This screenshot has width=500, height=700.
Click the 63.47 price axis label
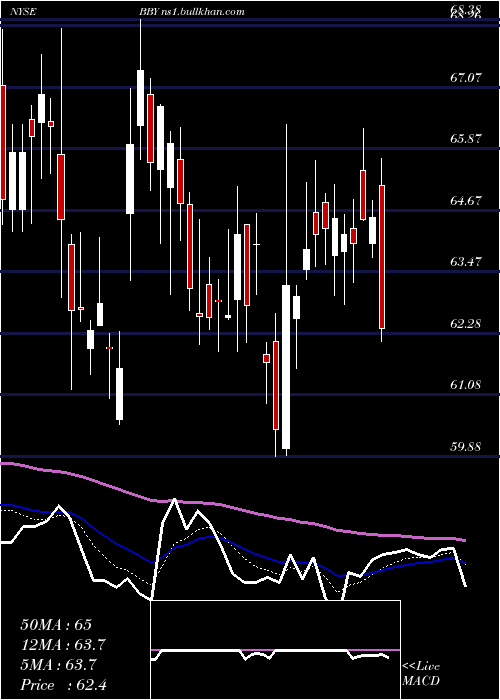pyautogui.click(x=466, y=261)
